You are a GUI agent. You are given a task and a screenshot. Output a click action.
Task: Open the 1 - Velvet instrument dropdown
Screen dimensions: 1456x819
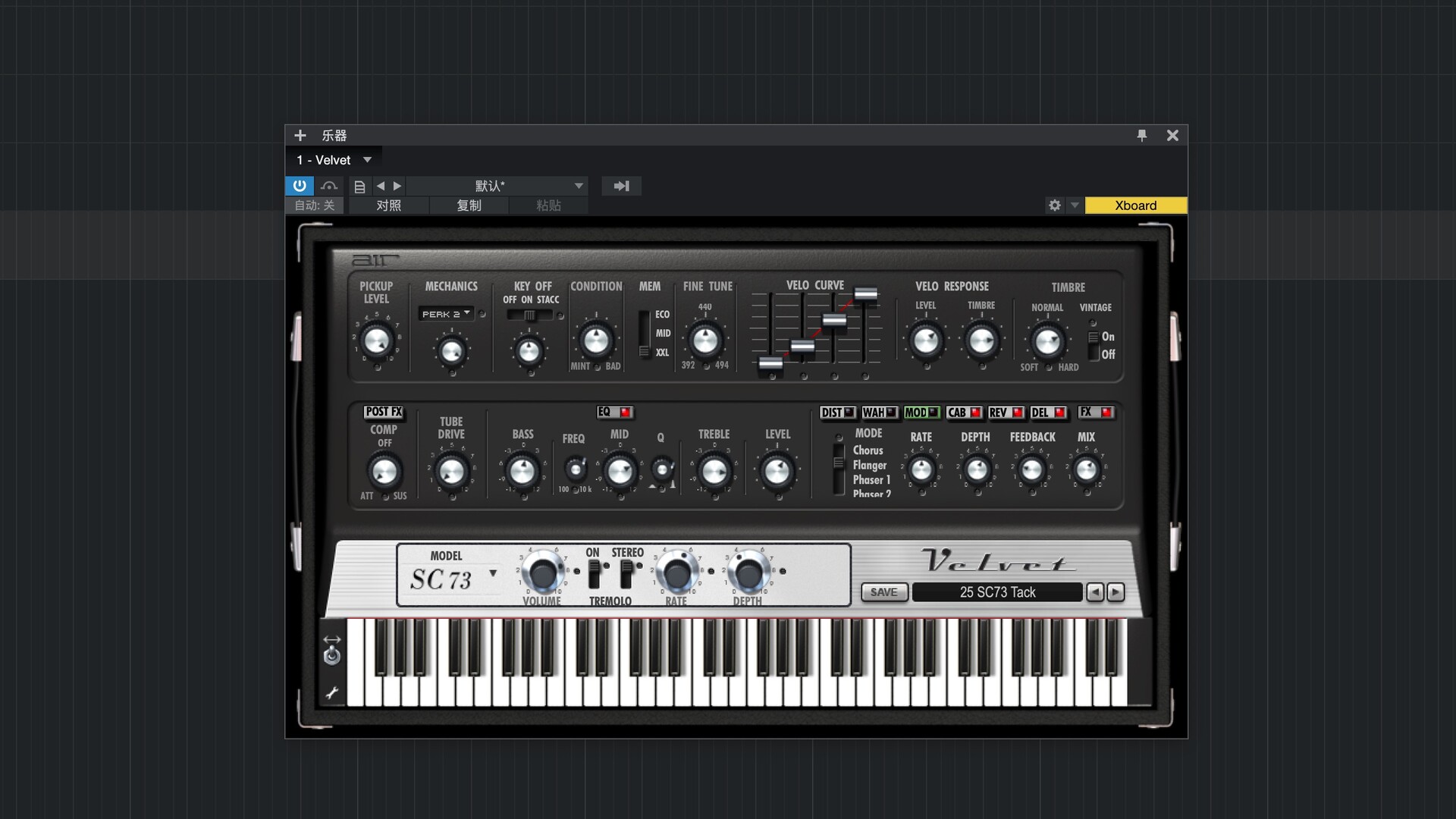[x=368, y=160]
